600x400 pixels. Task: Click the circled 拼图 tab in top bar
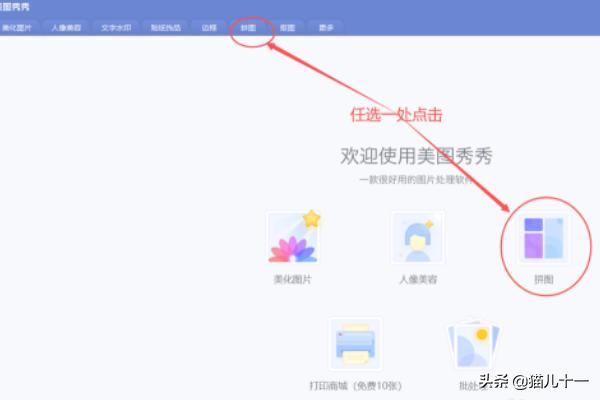pos(248,28)
